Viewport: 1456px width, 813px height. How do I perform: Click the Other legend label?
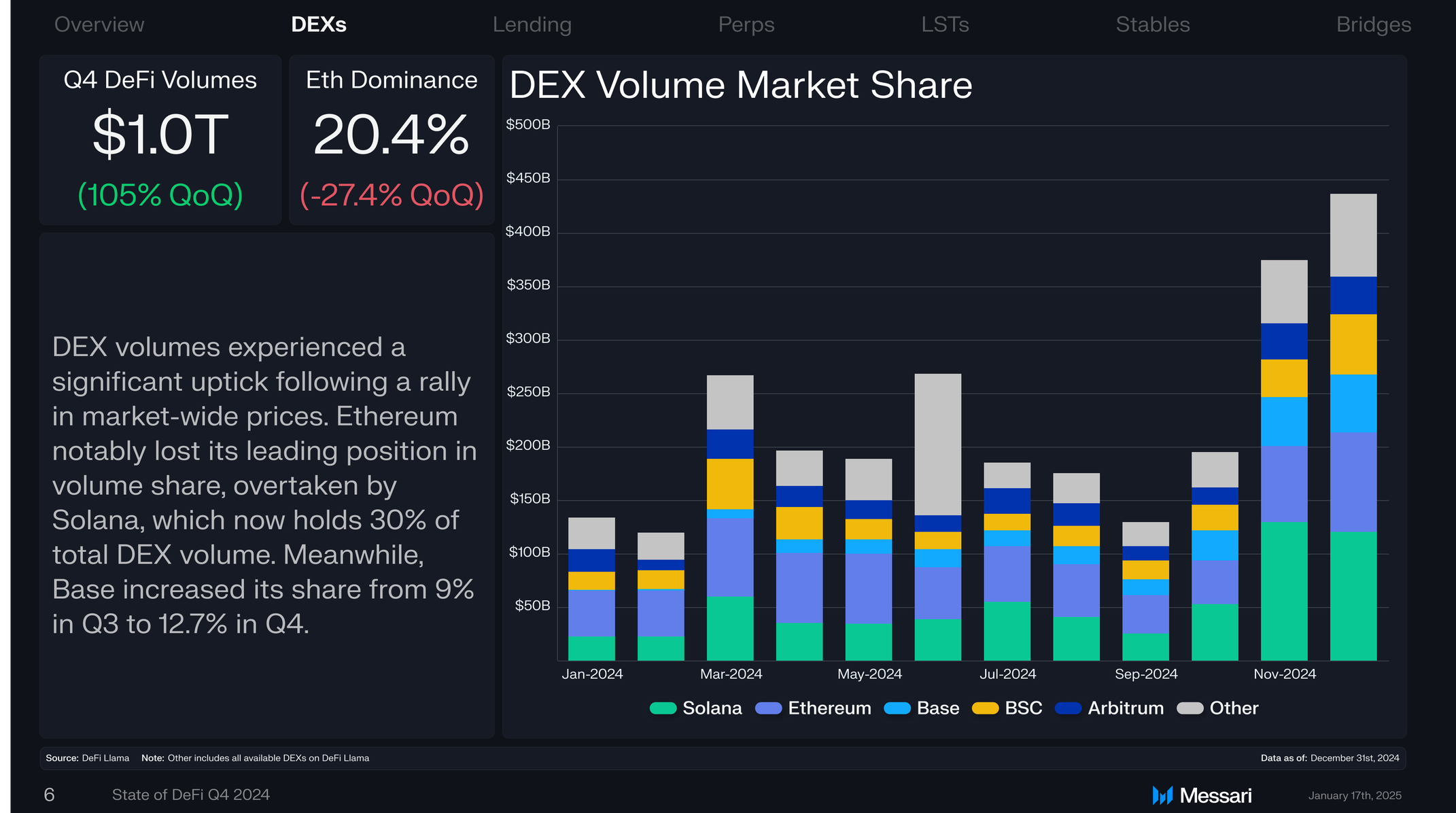click(1234, 708)
